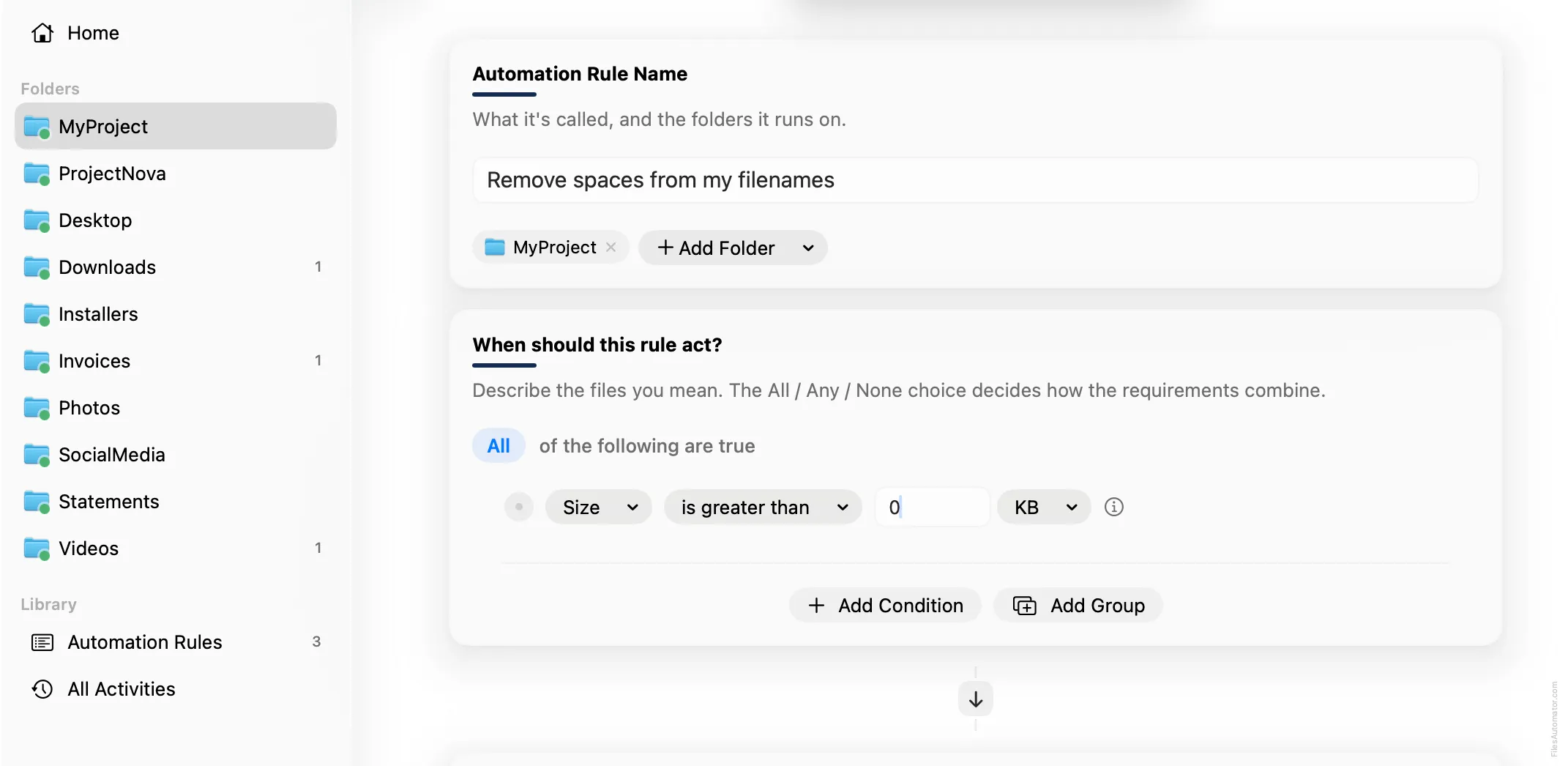Click the size value input field
Image resolution: width=1568 pixels, height=766 pixels.
coord(932,507)
